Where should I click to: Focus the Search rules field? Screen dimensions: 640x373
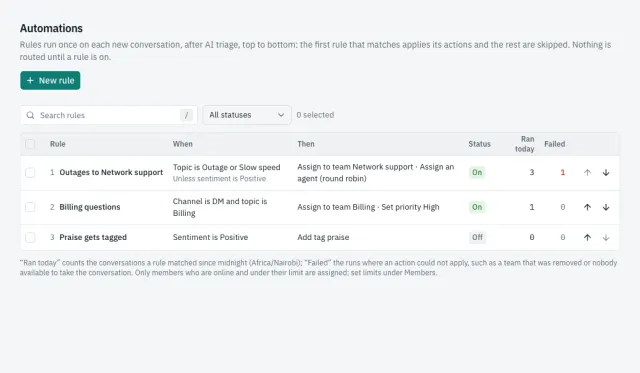click(109, 115)
